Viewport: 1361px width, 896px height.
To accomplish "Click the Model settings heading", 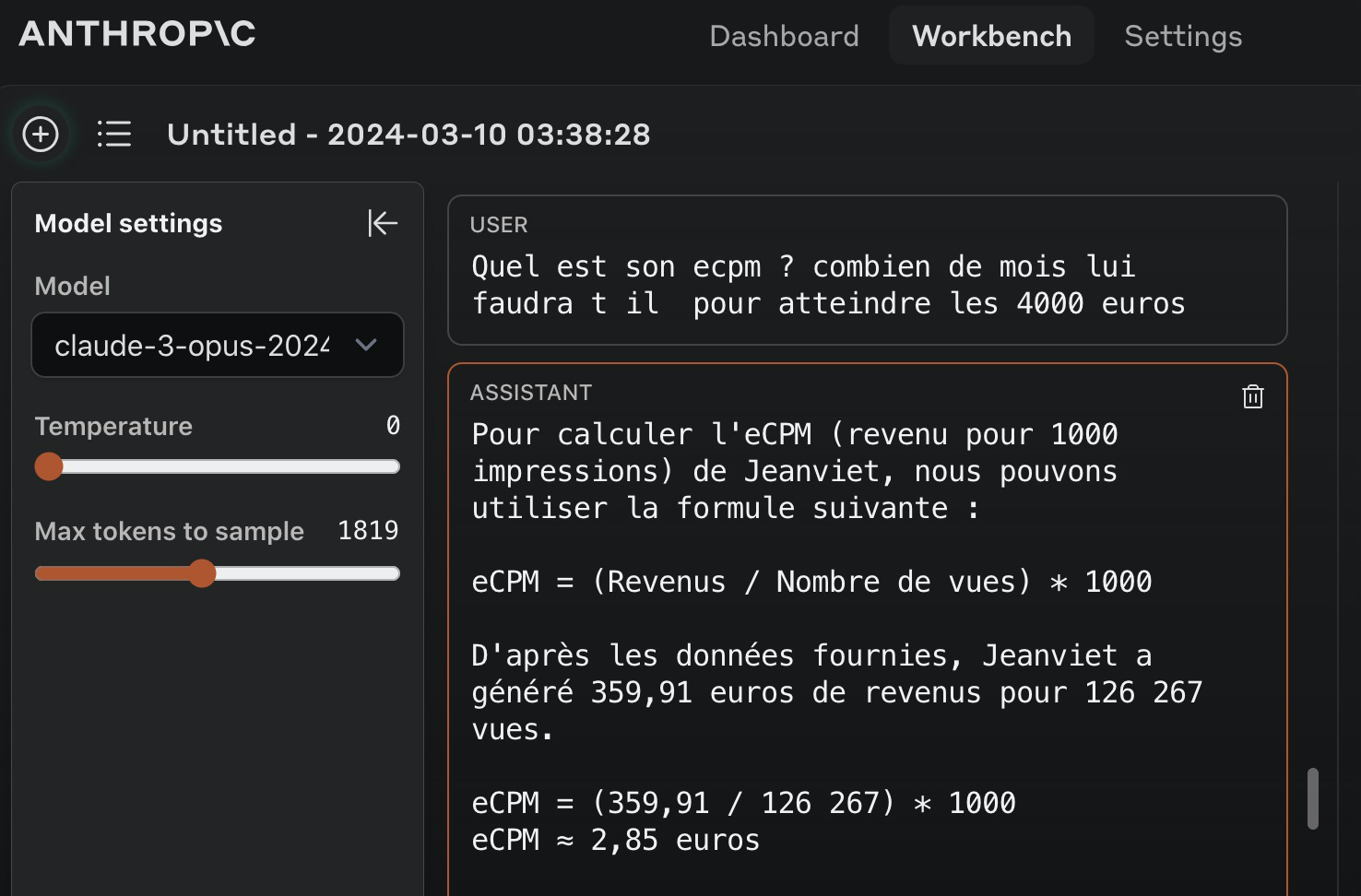I will 128,223.
